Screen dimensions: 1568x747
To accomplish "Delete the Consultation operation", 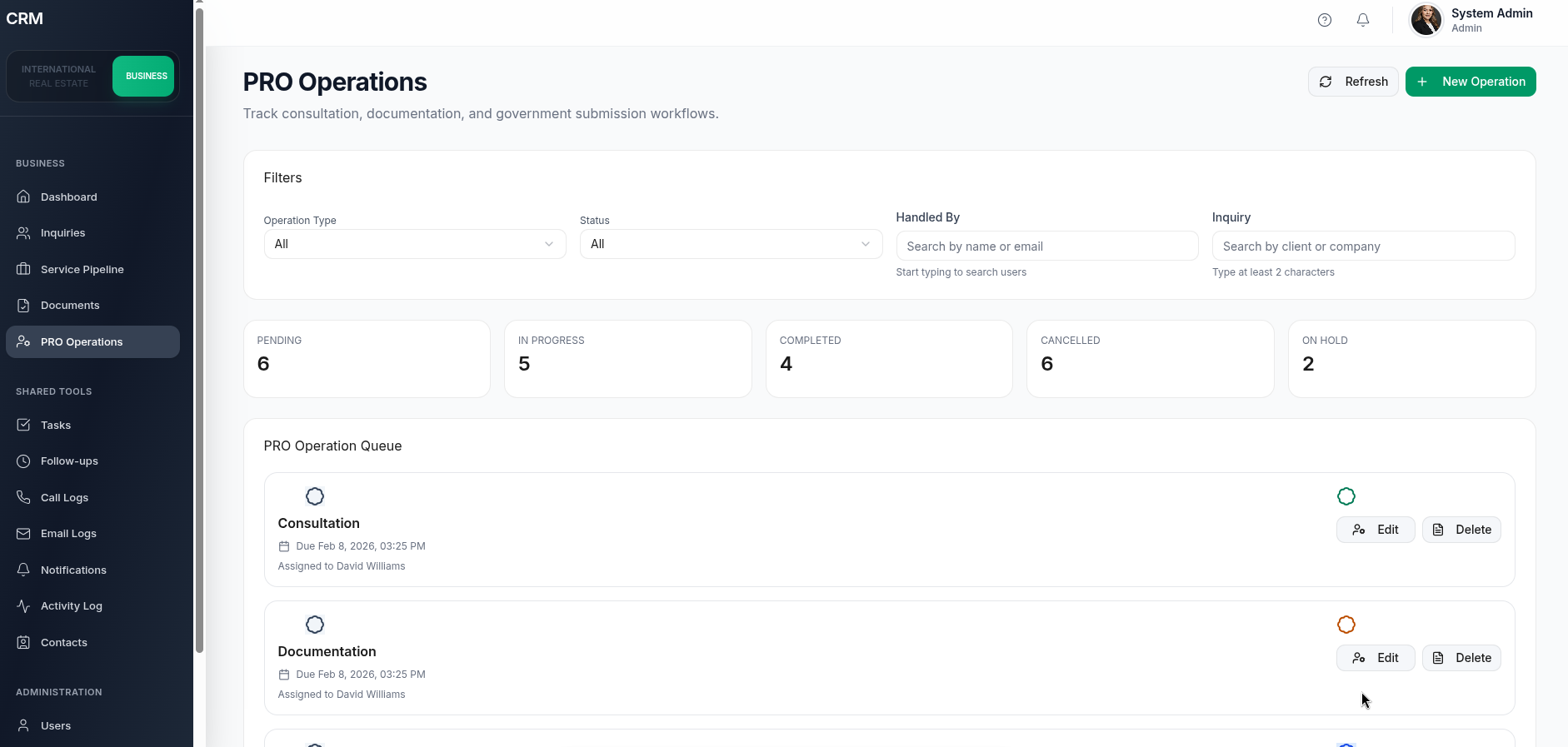I will pos(1461,530).
